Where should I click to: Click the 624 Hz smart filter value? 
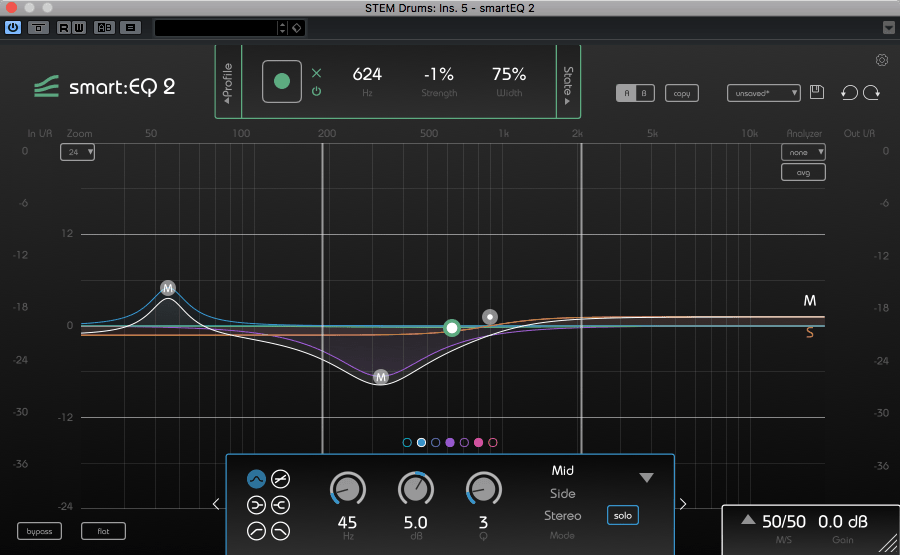pos(367,74)
